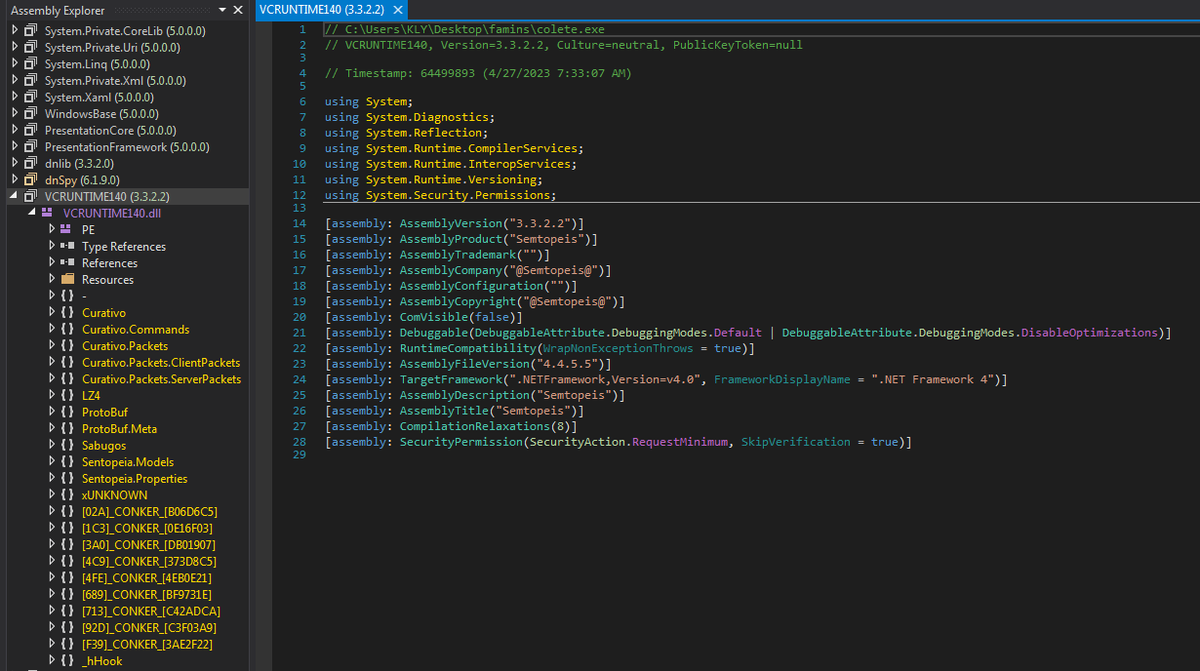This screenshot has height=671, width=1200.
Task: Click the Resources folder icon
Action: point(67,280)
